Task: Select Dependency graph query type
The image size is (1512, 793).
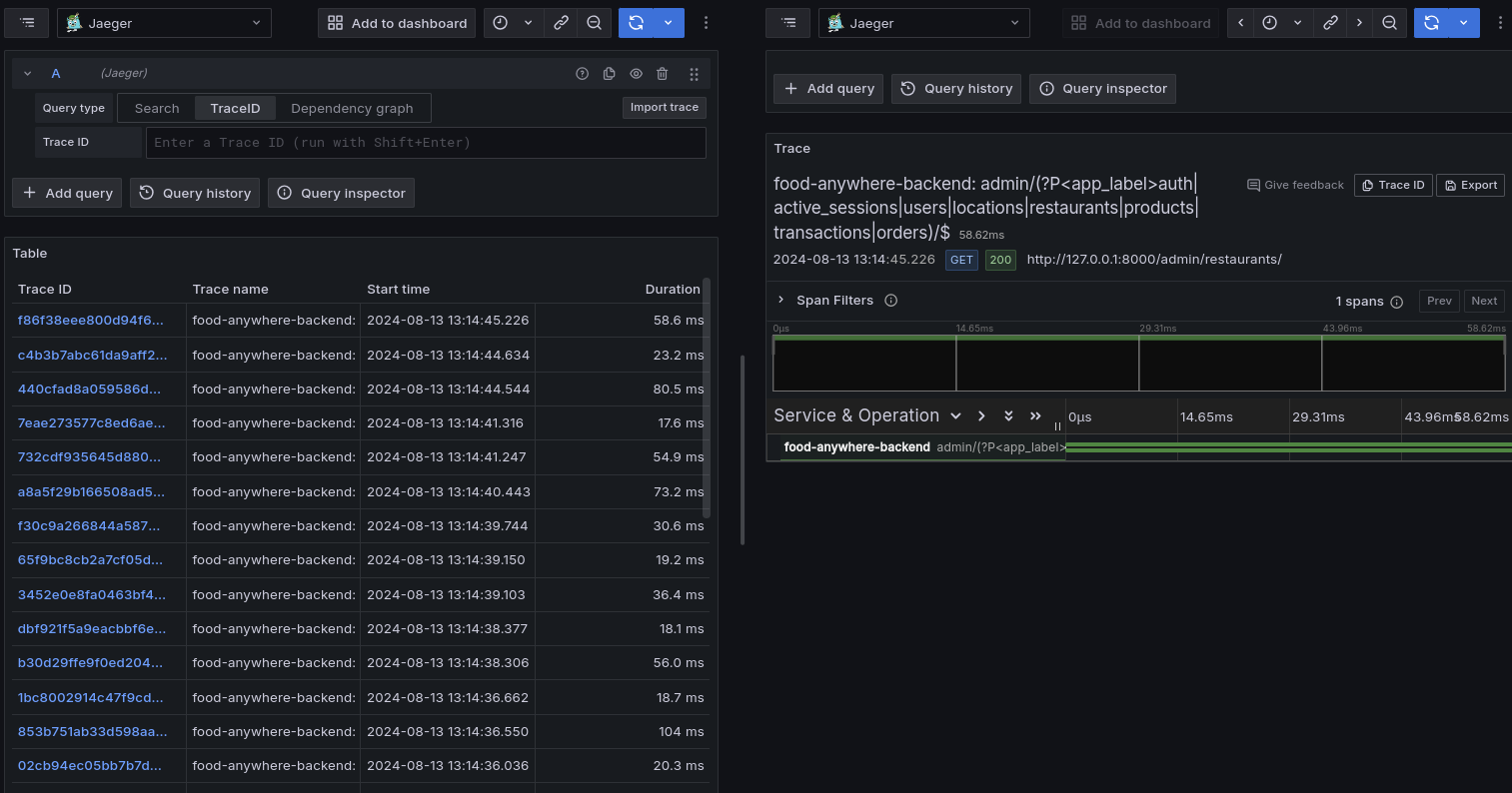Action: (x=352, y=108)
